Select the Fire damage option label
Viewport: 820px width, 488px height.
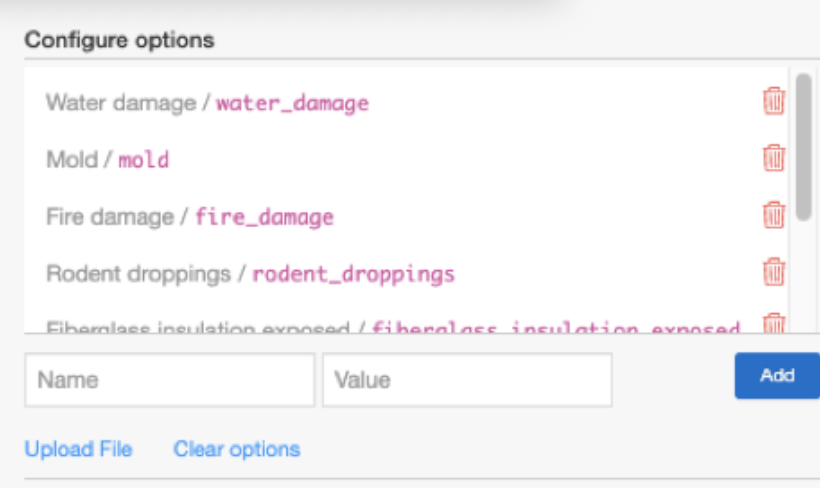(x=110, y=216)
